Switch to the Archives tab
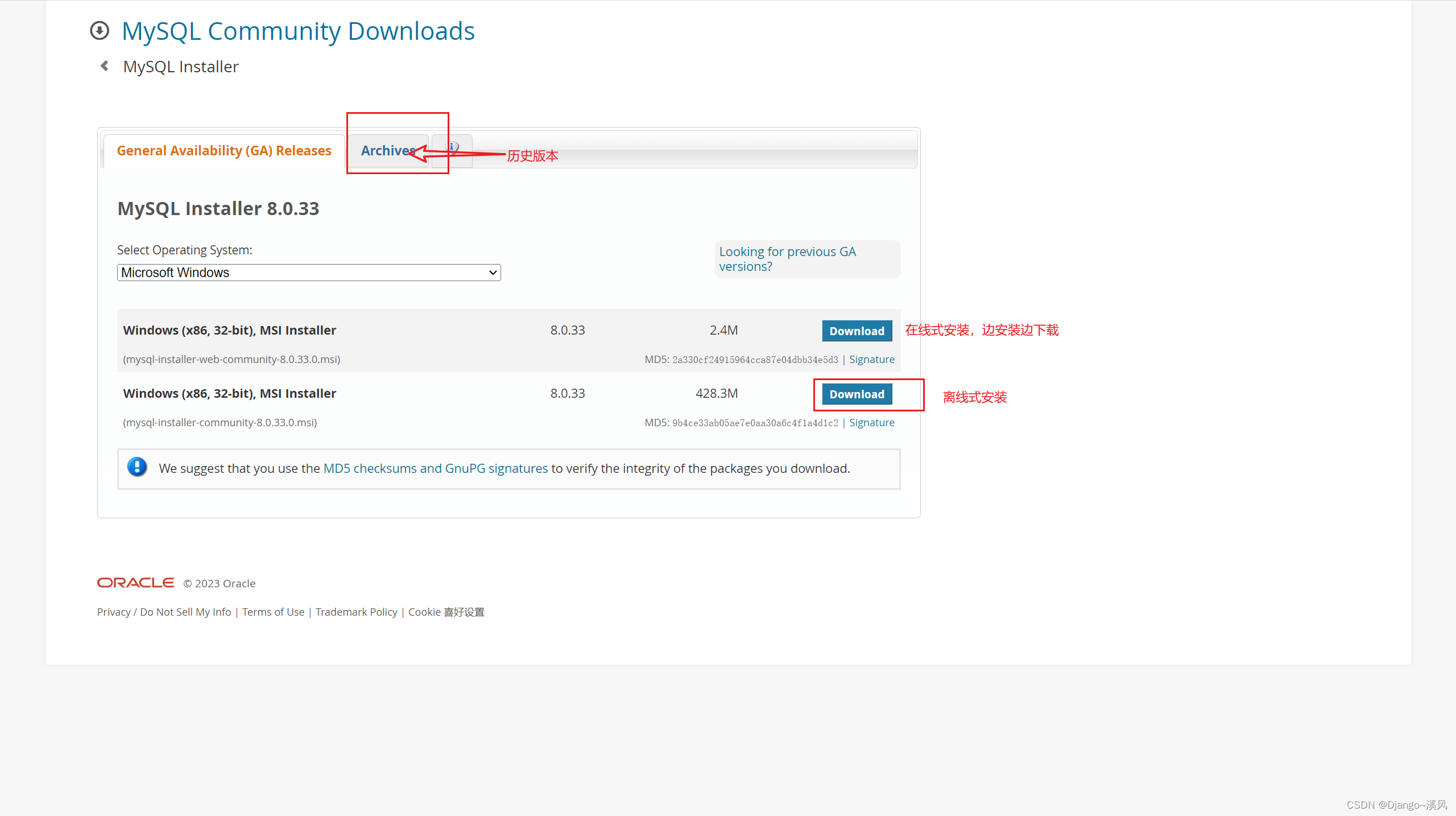This screenshot has height=816, width=1456. [388, 151]
